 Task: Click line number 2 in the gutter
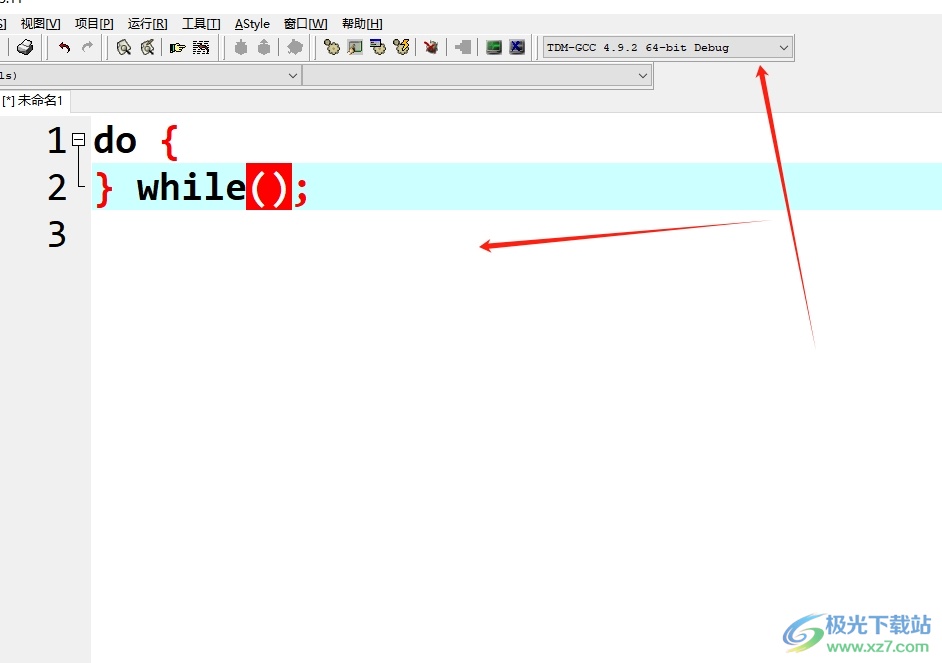pos(56,187)
